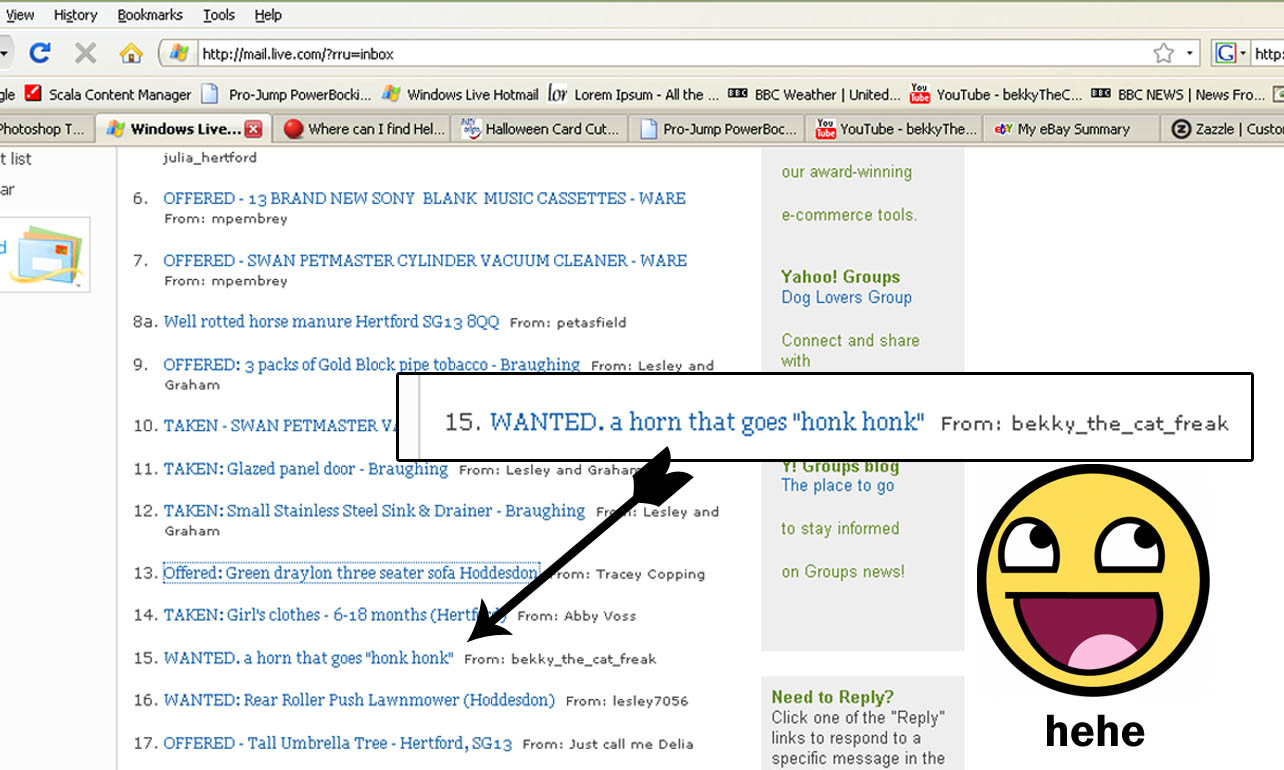Open the address bar history dropdown arrow
Viewport: 1284px width, 770px height.
[x=1190, y=54]
